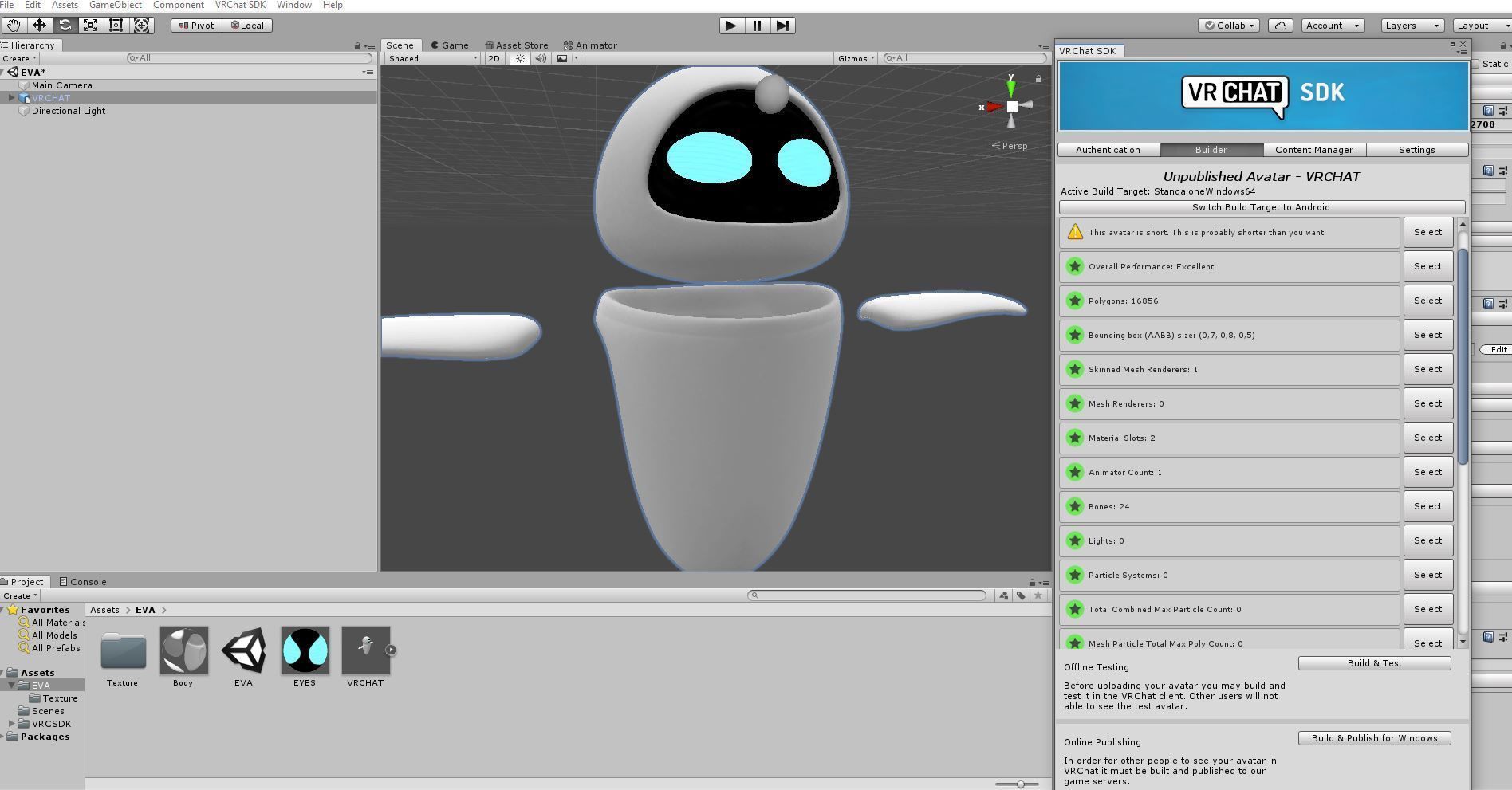Save search to favorites star
Screen dimensions: 1512x790
[1038, 595]
